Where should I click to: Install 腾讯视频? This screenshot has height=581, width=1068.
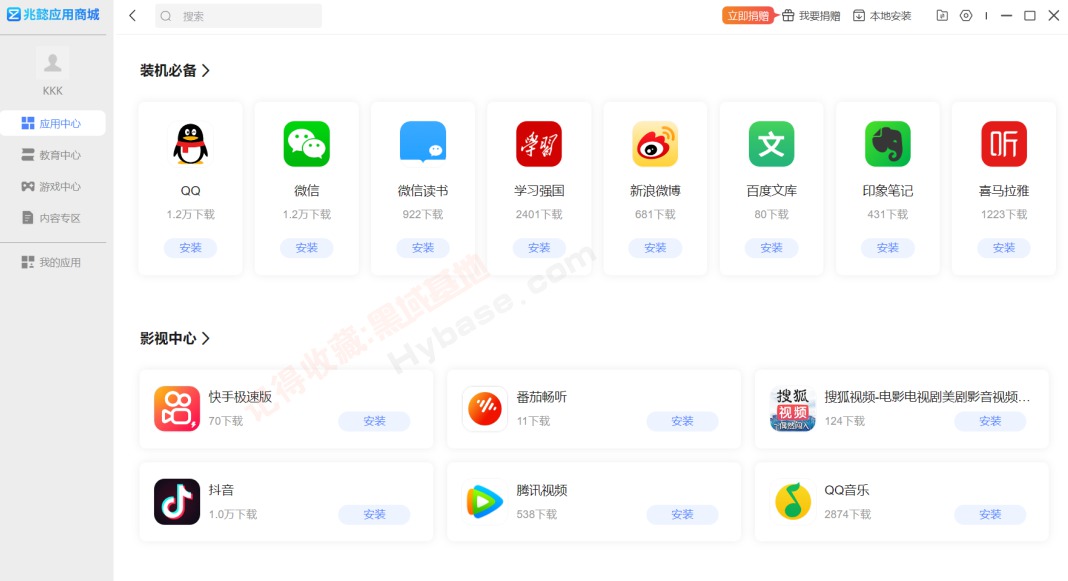pos(682,514)
